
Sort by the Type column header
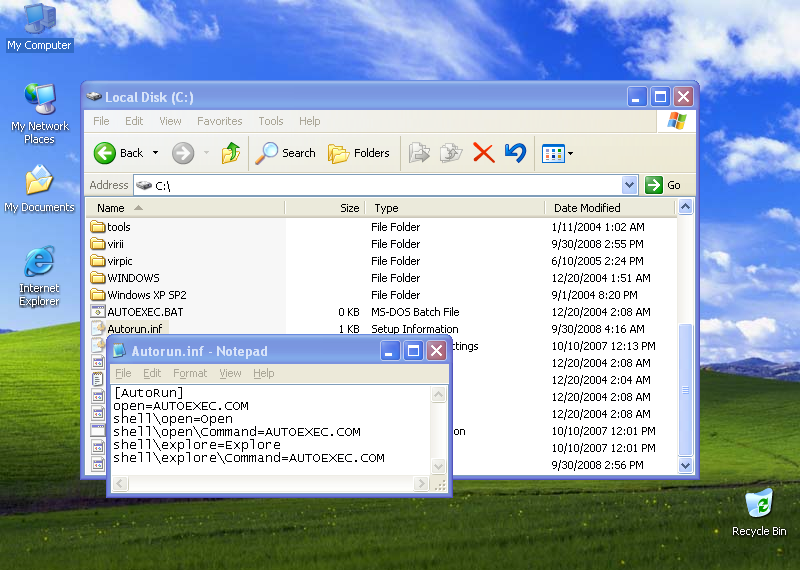point(455,208)
